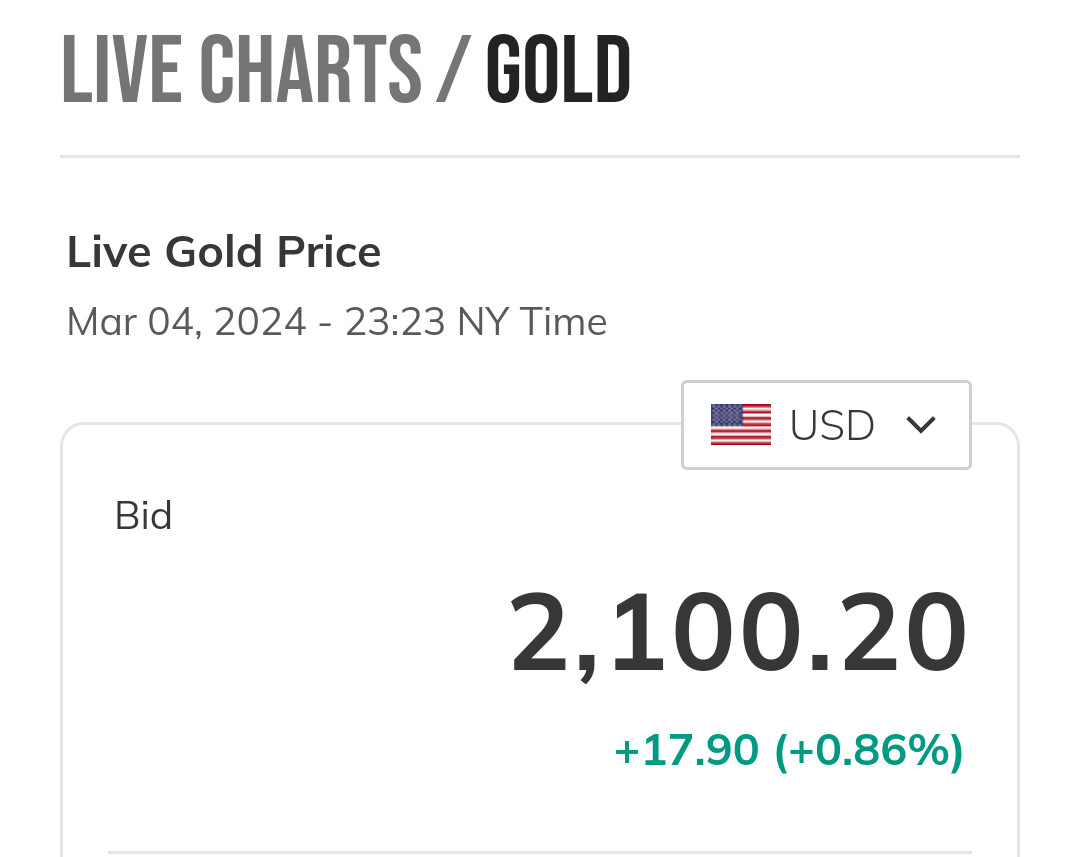Click the NY Time label
This screenshot has width=1080, height=857.
pos(532,322)
